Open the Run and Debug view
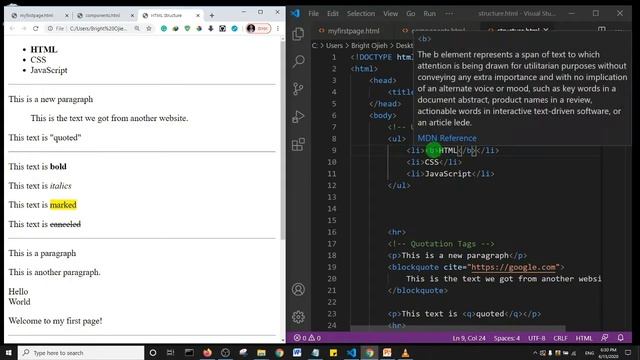Image resolution: width=640 pixels, height=360 pixels. (x=298, y=117)
